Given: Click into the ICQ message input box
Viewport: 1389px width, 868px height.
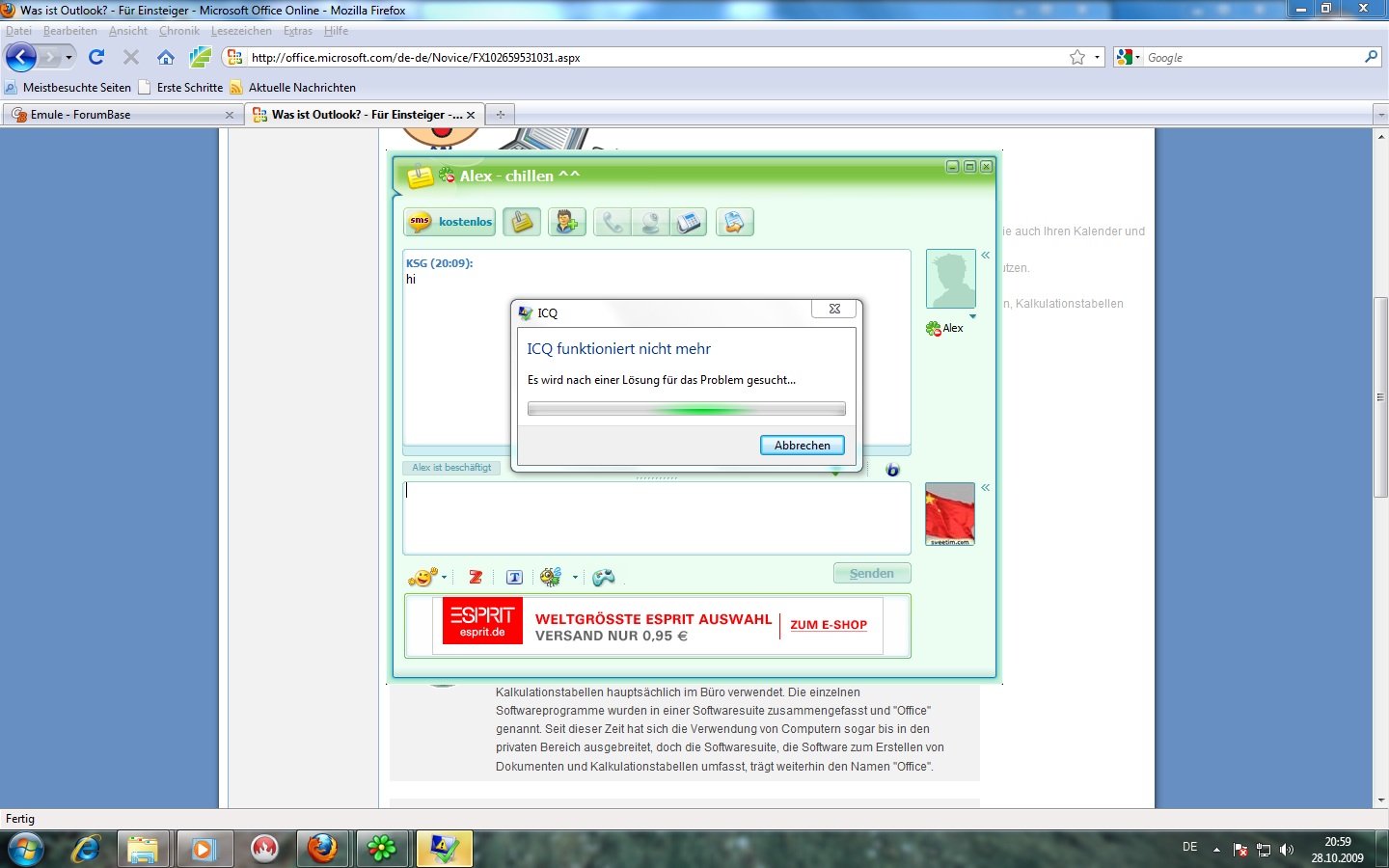Looking at the screenshot, I should (x=657, y=518).
